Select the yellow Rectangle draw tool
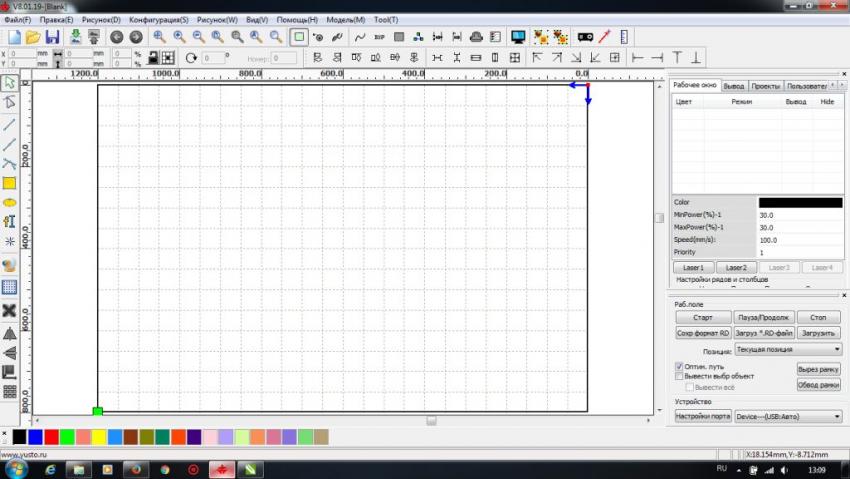 pos(10,183)
